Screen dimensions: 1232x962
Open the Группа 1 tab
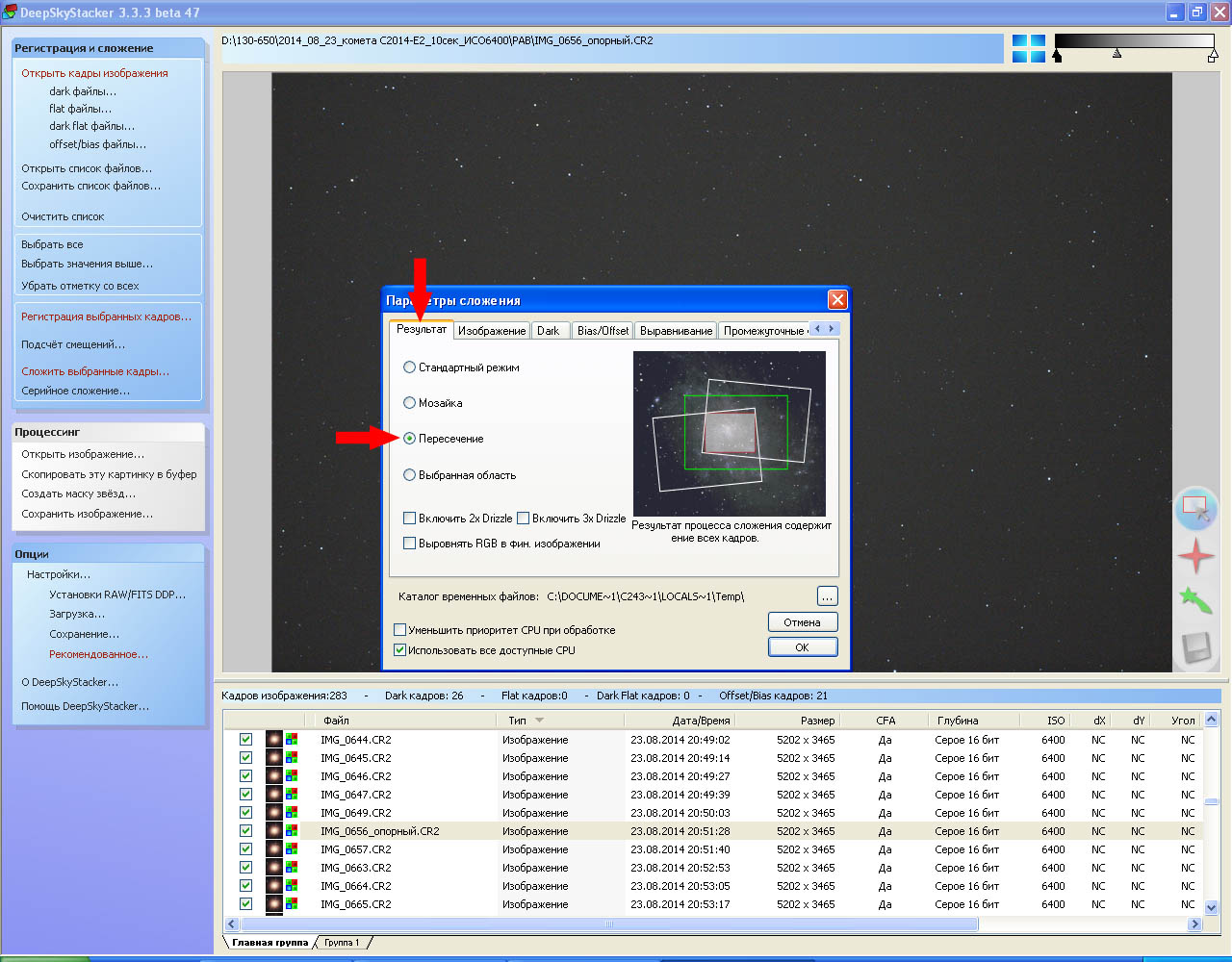(342, 943)
